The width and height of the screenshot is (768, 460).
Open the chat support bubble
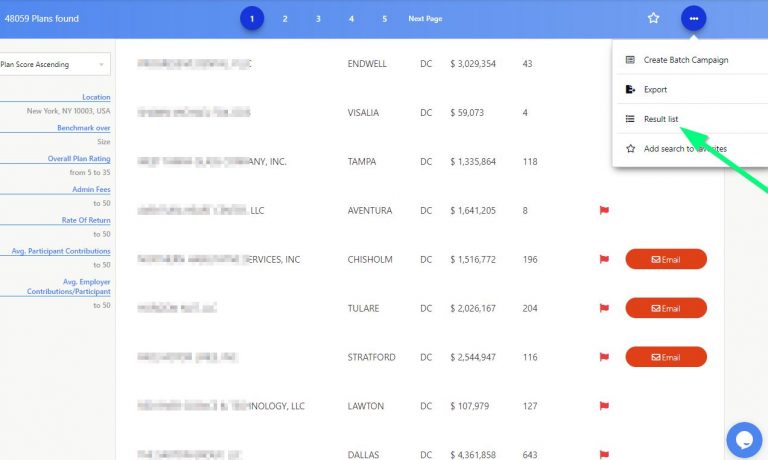[744, 439]
